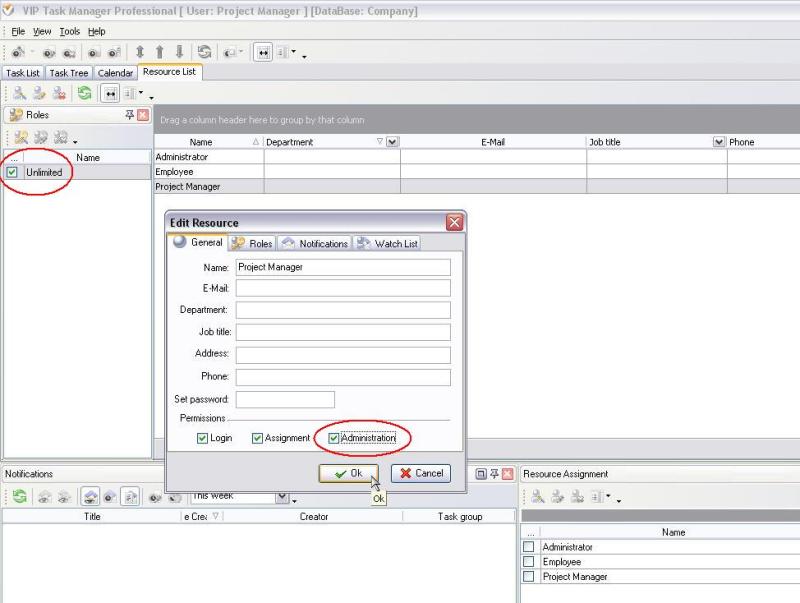Image resolution: width=800 pixels, height=603 pixels.
Task: Click the delete resource icon with red X
Action: [x=59, y=93]
